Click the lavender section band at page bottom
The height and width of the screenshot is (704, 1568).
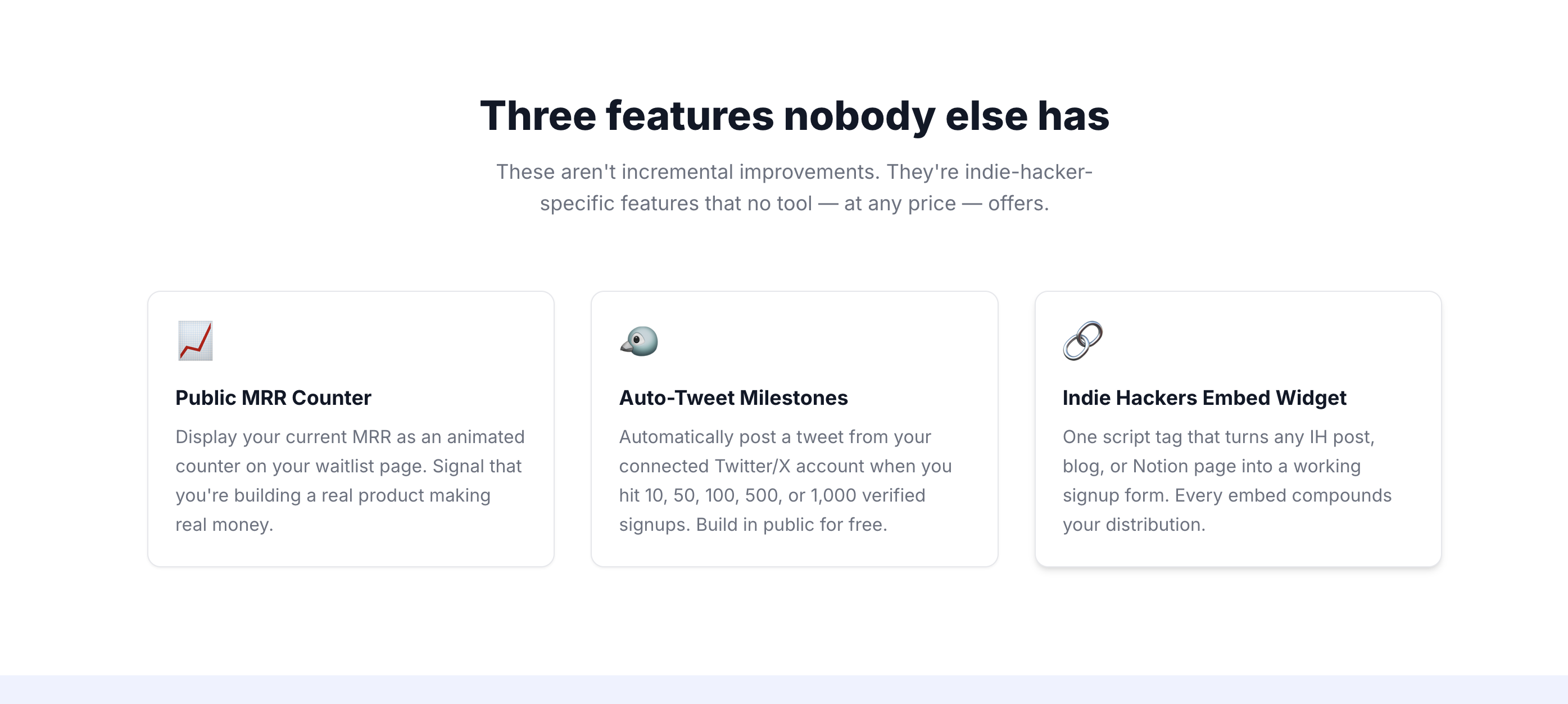pyautogui.click(x=784, y=689)
